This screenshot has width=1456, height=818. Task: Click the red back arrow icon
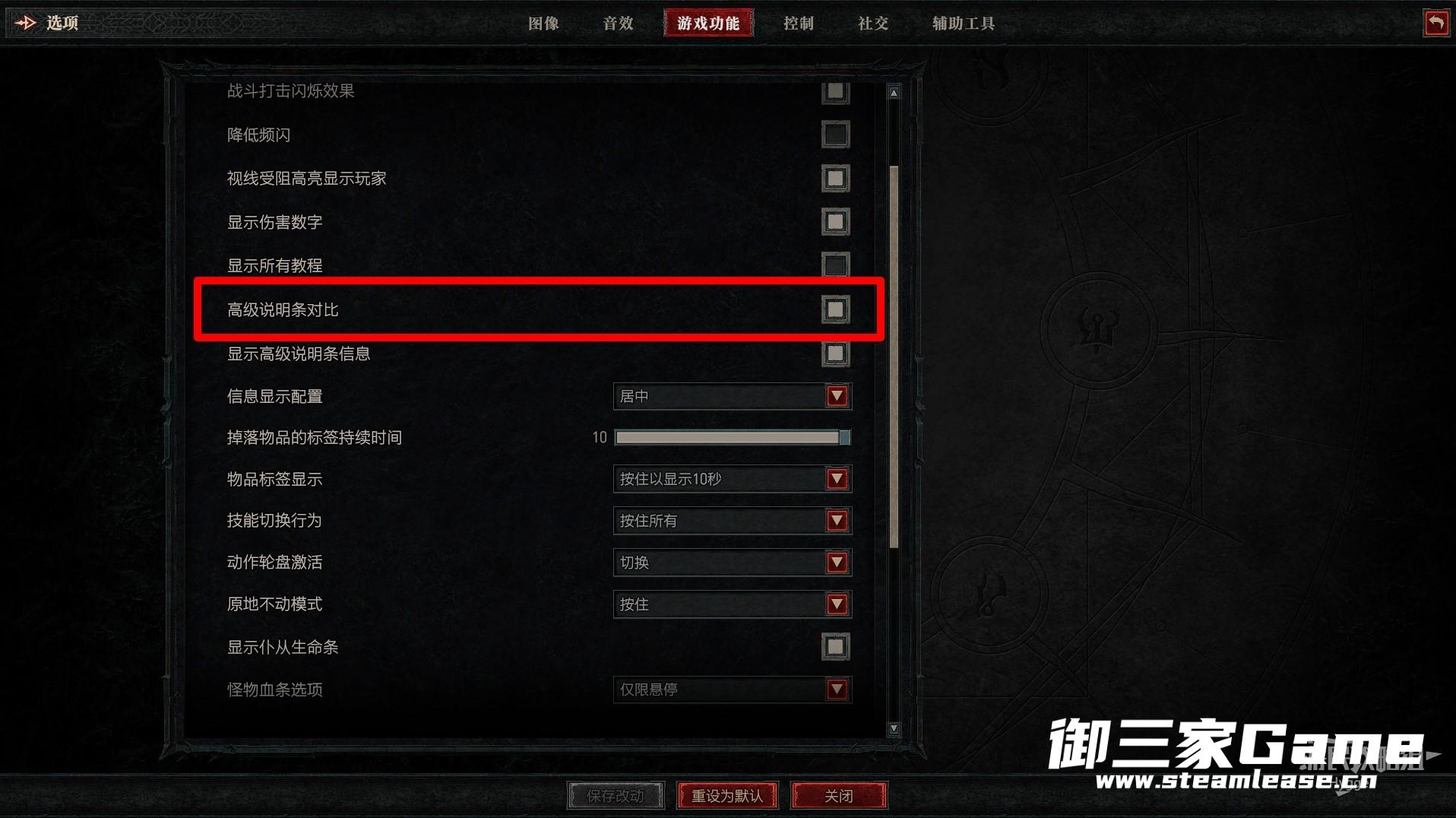pos(1435,23)
